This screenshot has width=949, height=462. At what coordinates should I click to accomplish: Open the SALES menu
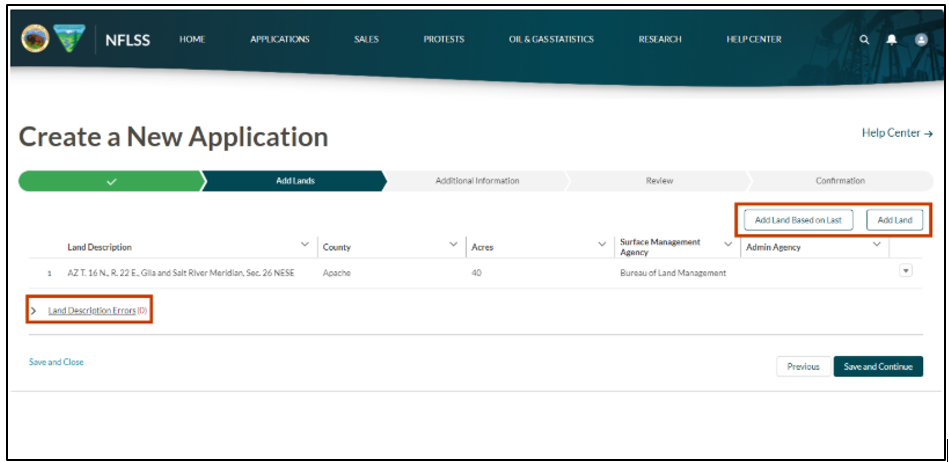366,39
